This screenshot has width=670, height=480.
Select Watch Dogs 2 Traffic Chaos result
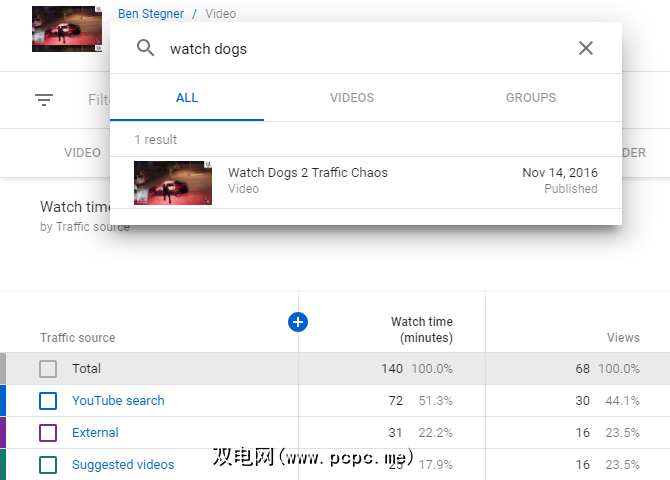tap(366, 183)
